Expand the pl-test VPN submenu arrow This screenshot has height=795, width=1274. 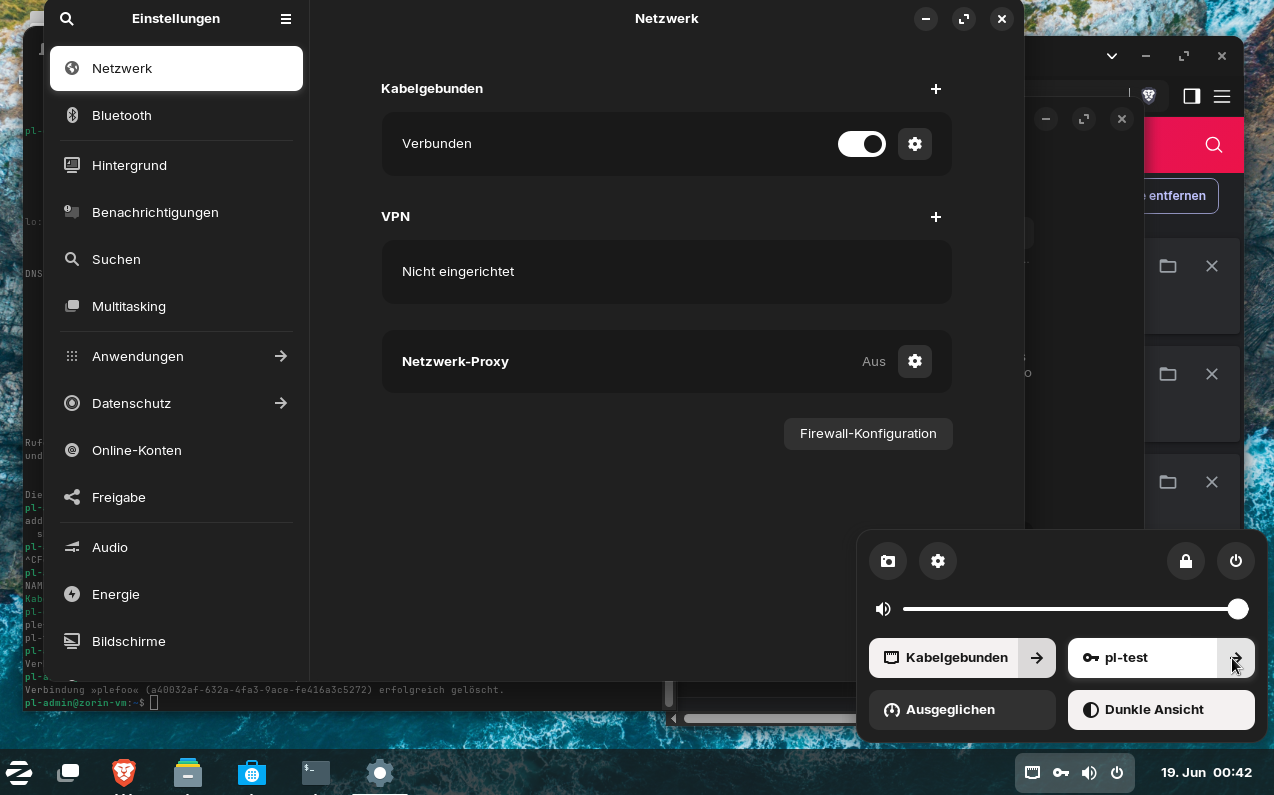tap(1236, 658)
